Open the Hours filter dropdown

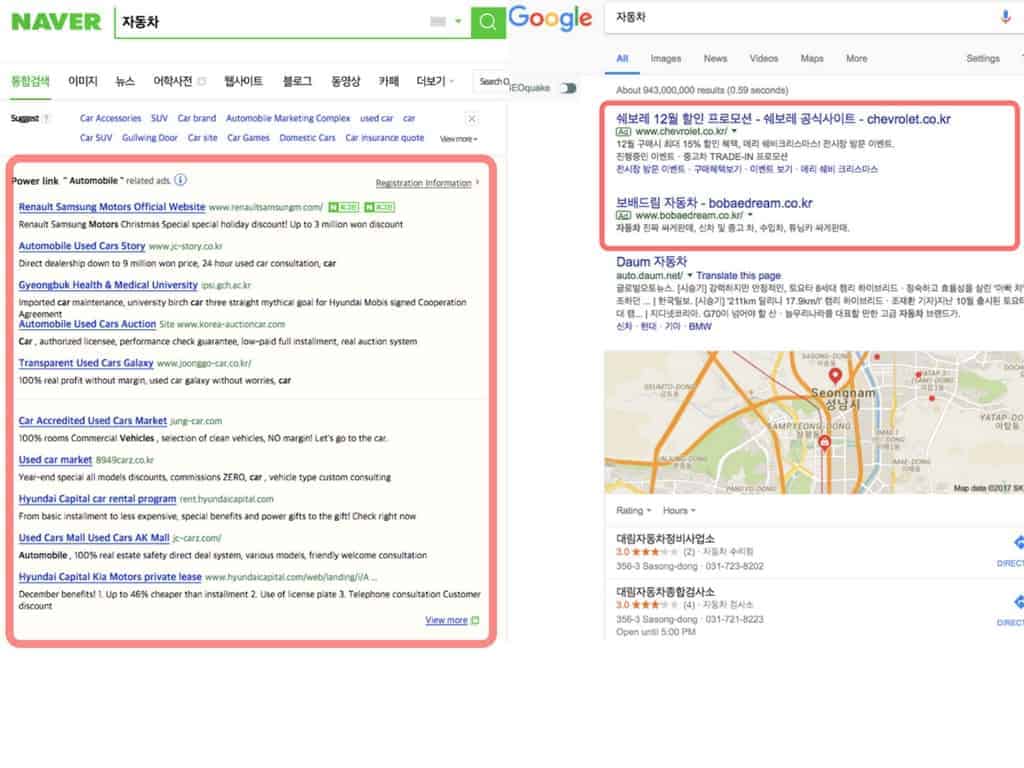point(679,511)
